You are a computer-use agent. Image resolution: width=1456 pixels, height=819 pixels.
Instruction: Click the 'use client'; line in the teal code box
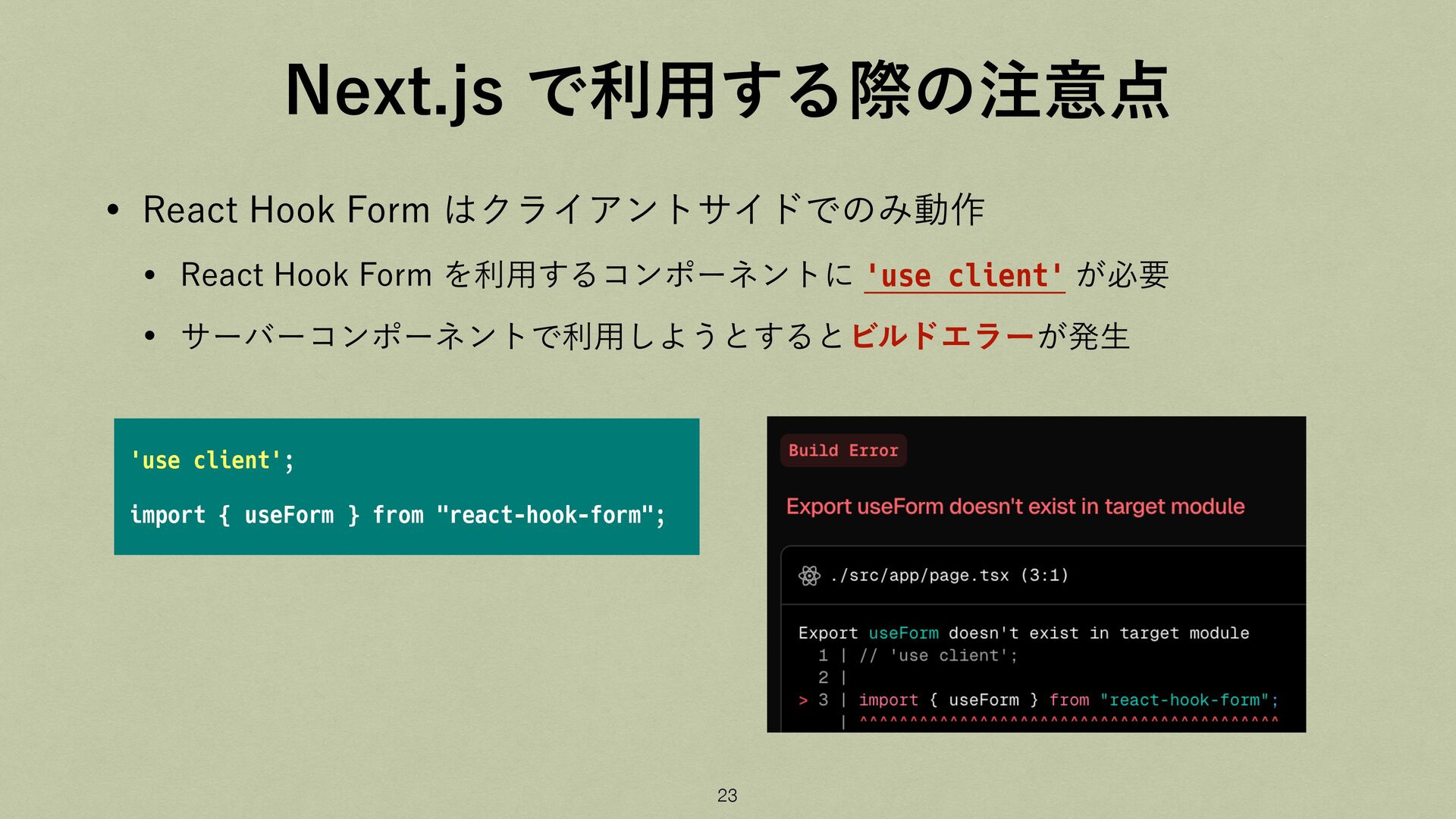coord(212,460)
